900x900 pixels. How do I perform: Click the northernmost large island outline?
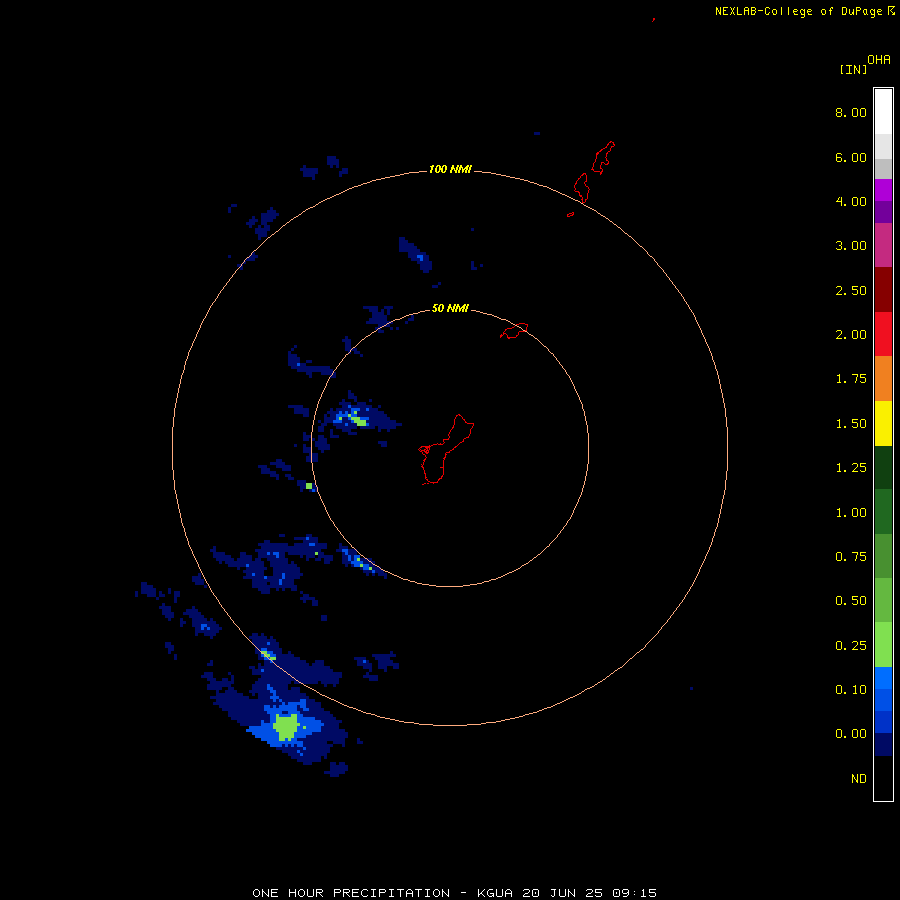pyautogui.click(x=603, y=157)
